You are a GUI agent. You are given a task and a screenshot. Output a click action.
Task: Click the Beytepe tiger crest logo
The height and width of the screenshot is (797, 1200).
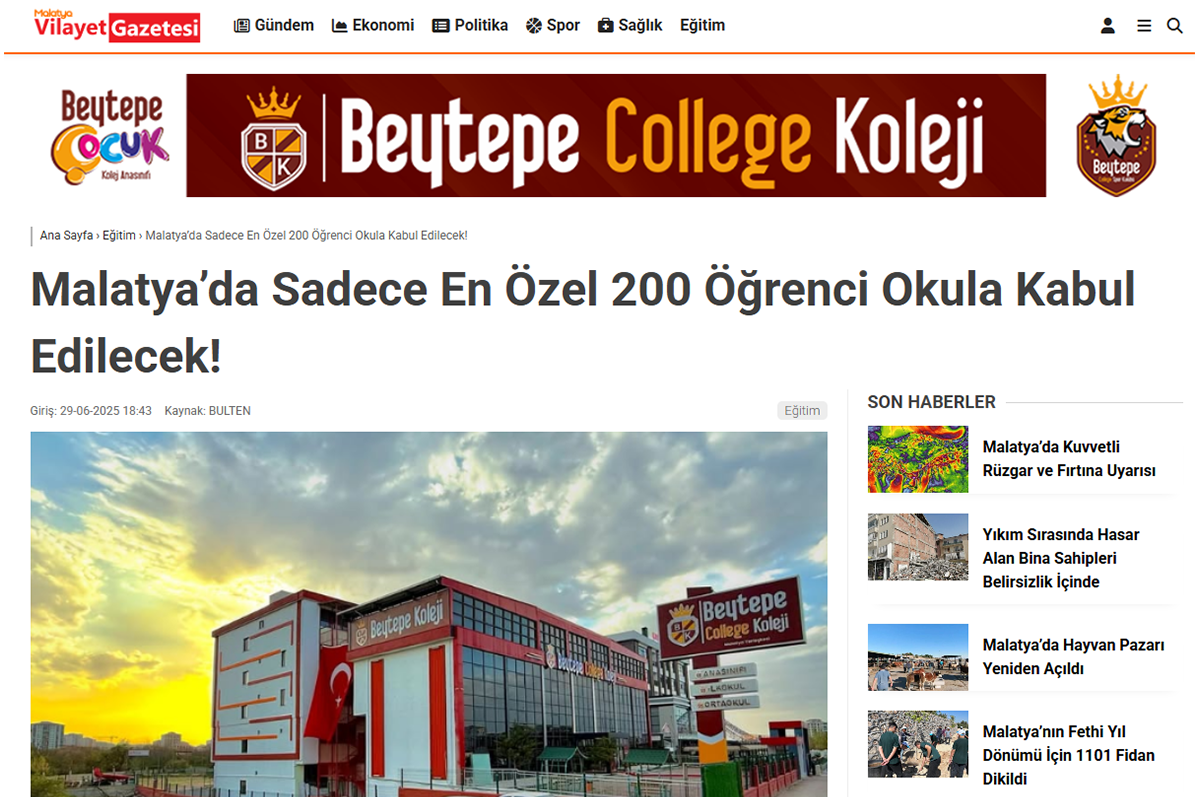[x=1116, y=135]
